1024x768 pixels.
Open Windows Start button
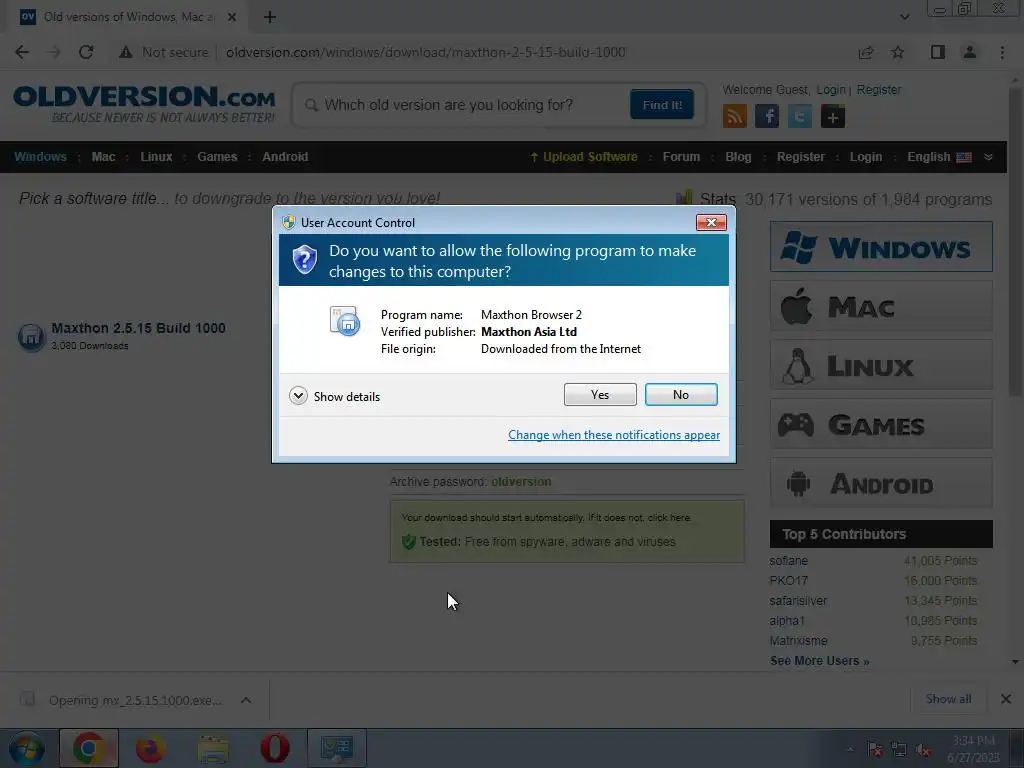coord(27,748)
